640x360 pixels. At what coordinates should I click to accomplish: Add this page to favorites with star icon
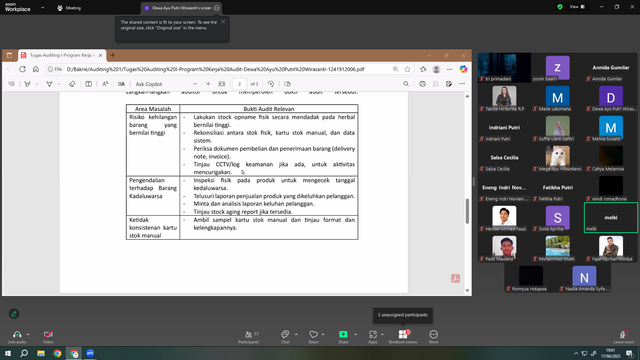point(407,69)
